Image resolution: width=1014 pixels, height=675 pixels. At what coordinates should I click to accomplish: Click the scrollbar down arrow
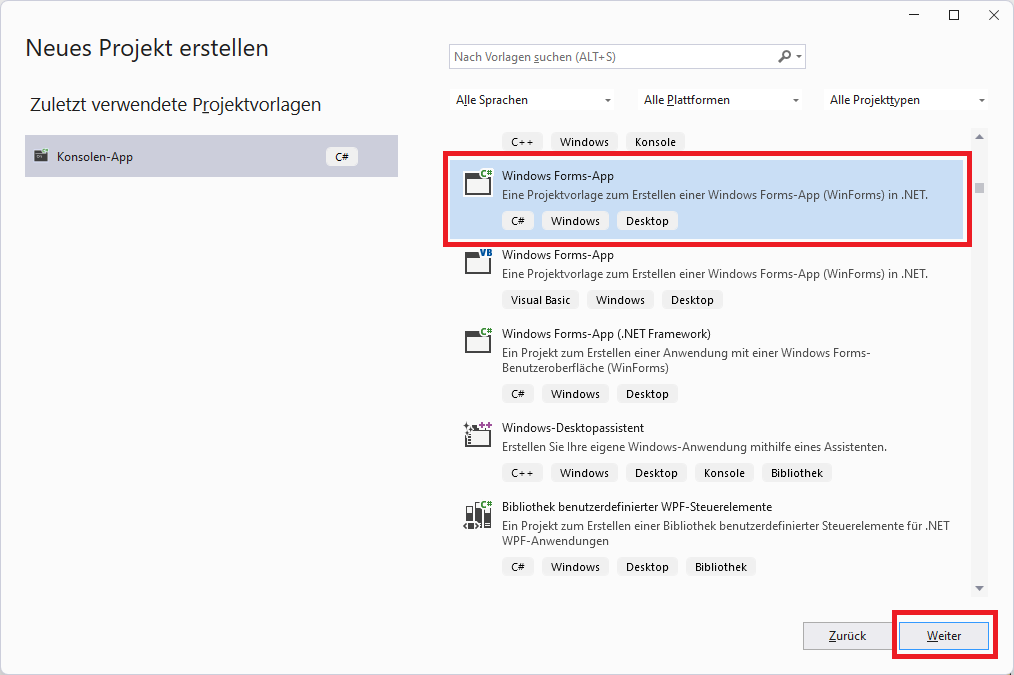979,588
